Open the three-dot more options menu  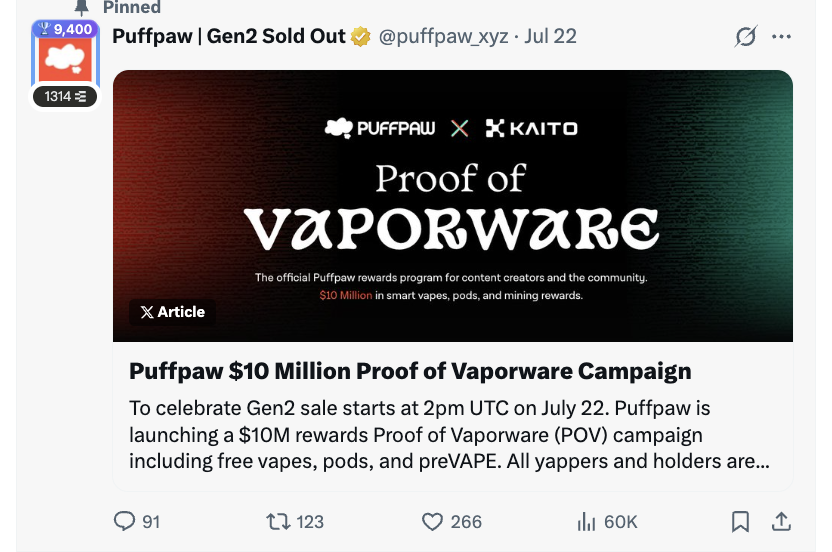[x=782, y=36]
